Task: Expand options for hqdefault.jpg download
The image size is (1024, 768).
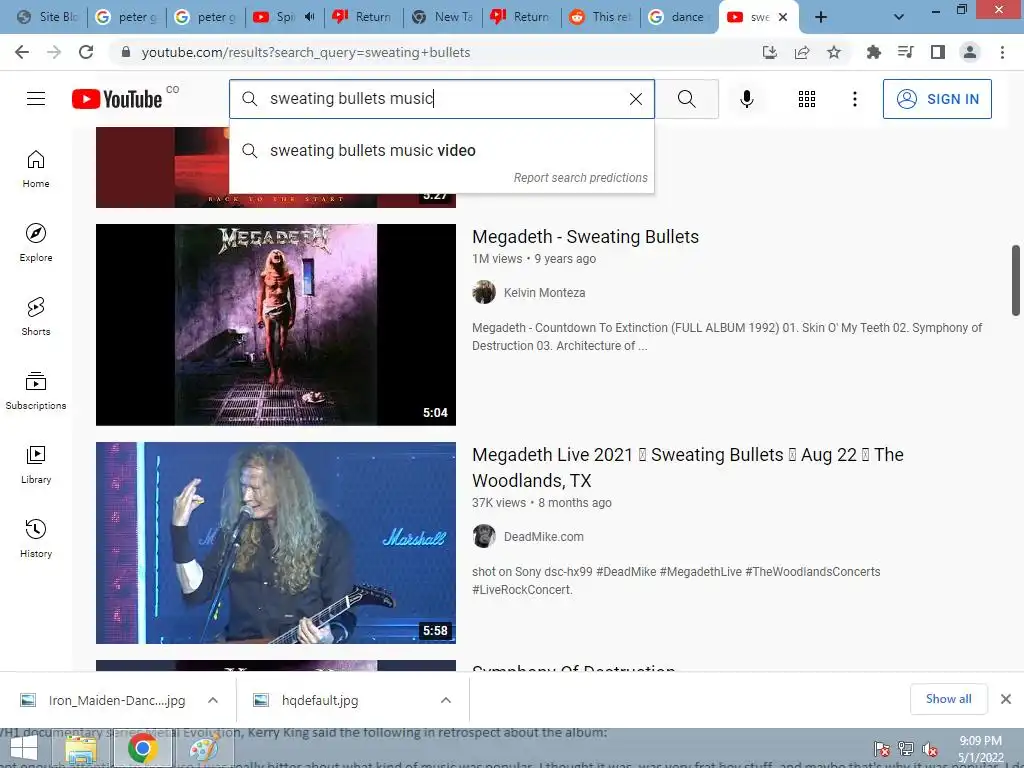Action: coord(446,700)
